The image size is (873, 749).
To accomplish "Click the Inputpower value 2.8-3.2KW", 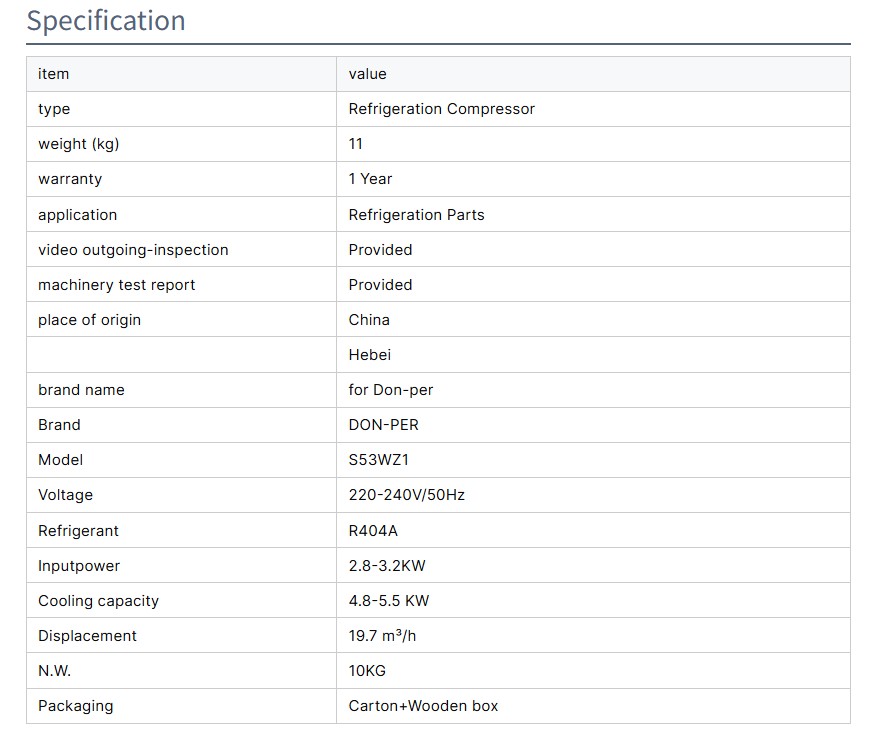I will click(387, 566).
